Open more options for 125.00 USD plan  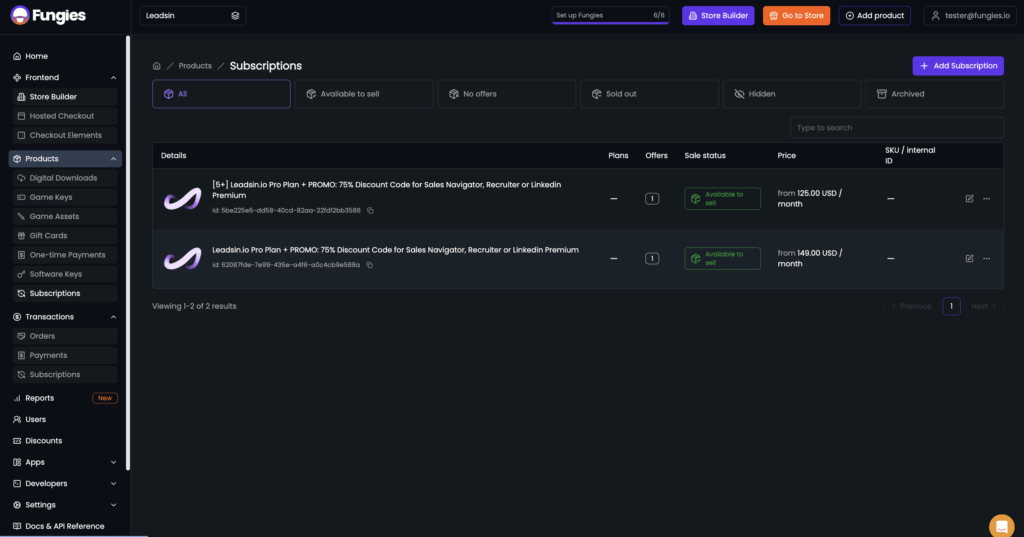coord(986,199)
